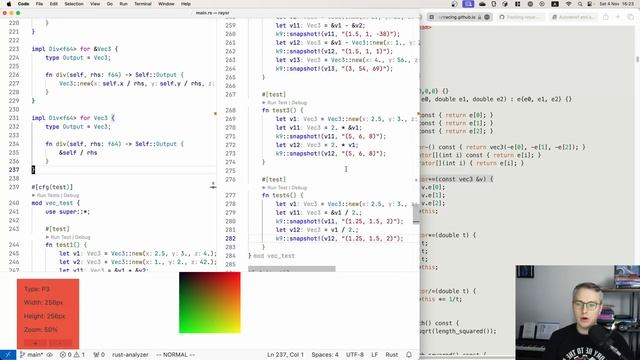Click Debug above mod vec_test
Viewport: 640px width, 360px height.
click(x=71, y=196)
